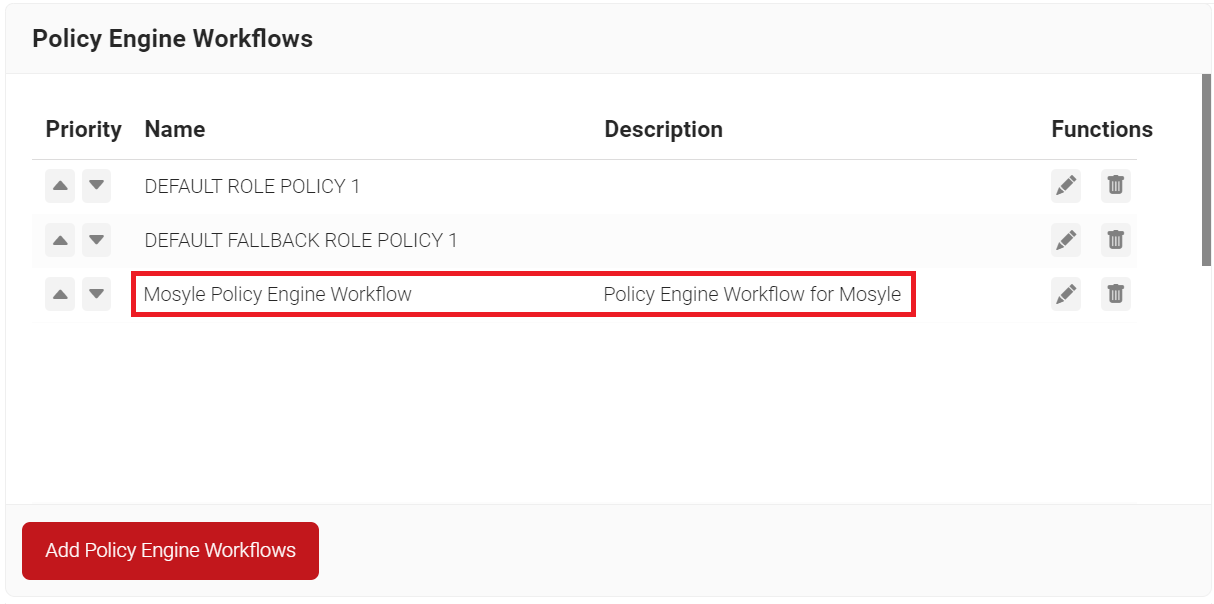Click the vertical scrollbar thumb
The height and width of the screenshot is (604, 1214).
coord(1206,170)
